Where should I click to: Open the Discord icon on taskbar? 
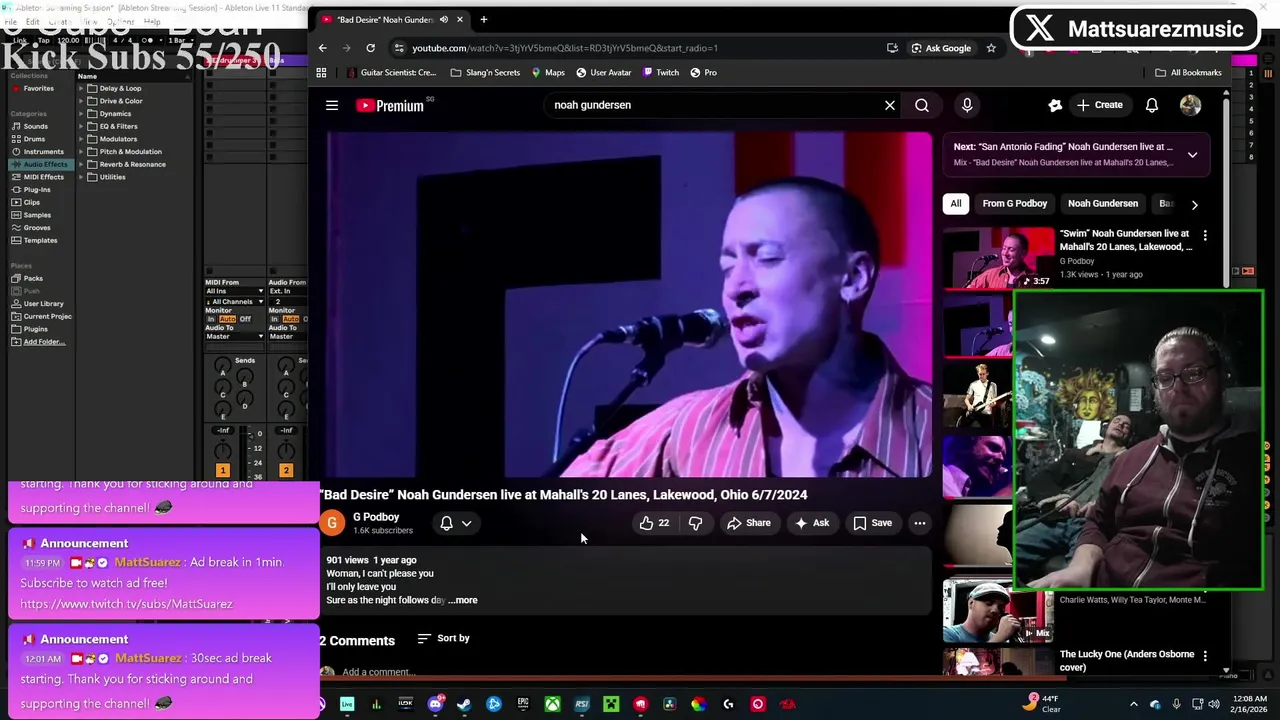pyautogui.click(x=435, y=704)
